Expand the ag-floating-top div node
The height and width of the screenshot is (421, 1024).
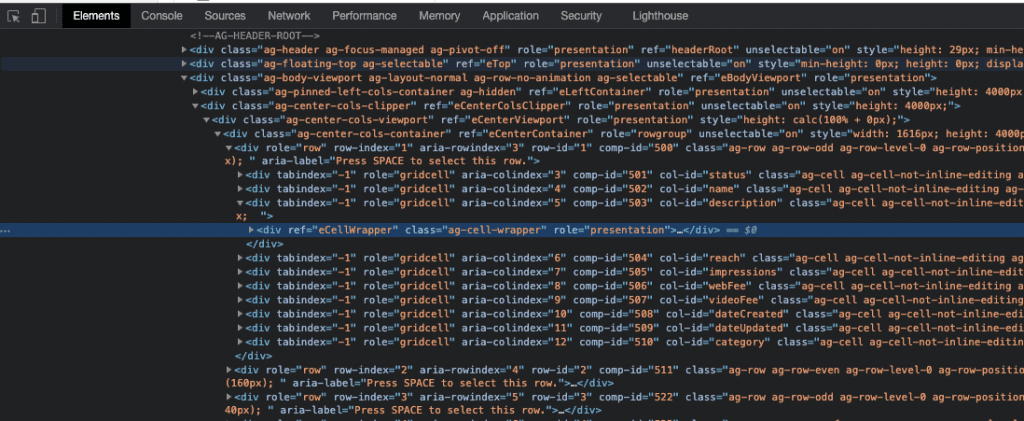tap(184, 64)
